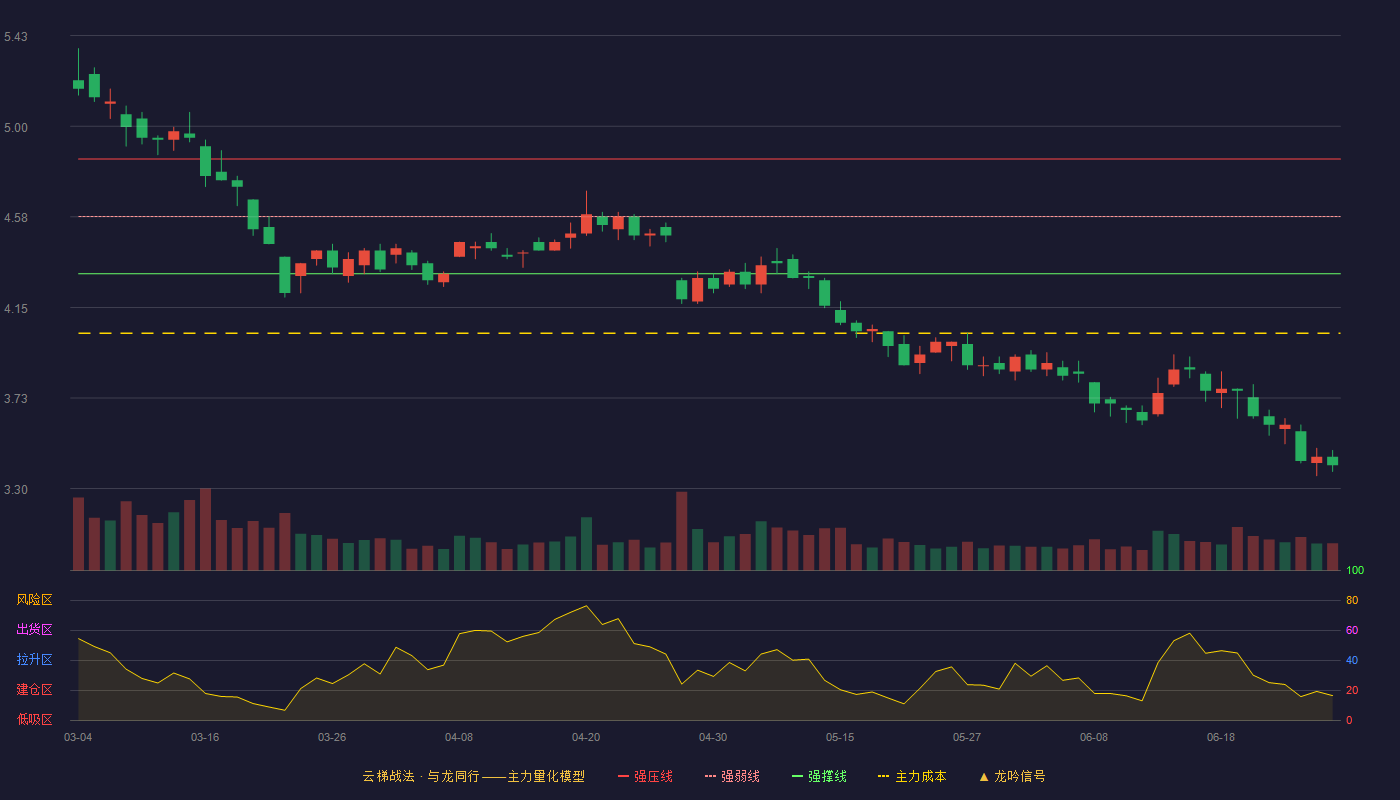The width and height of the screenshot is (1400, 800).
Task: Click the 03-26 date label
Action: pos(332,737)
